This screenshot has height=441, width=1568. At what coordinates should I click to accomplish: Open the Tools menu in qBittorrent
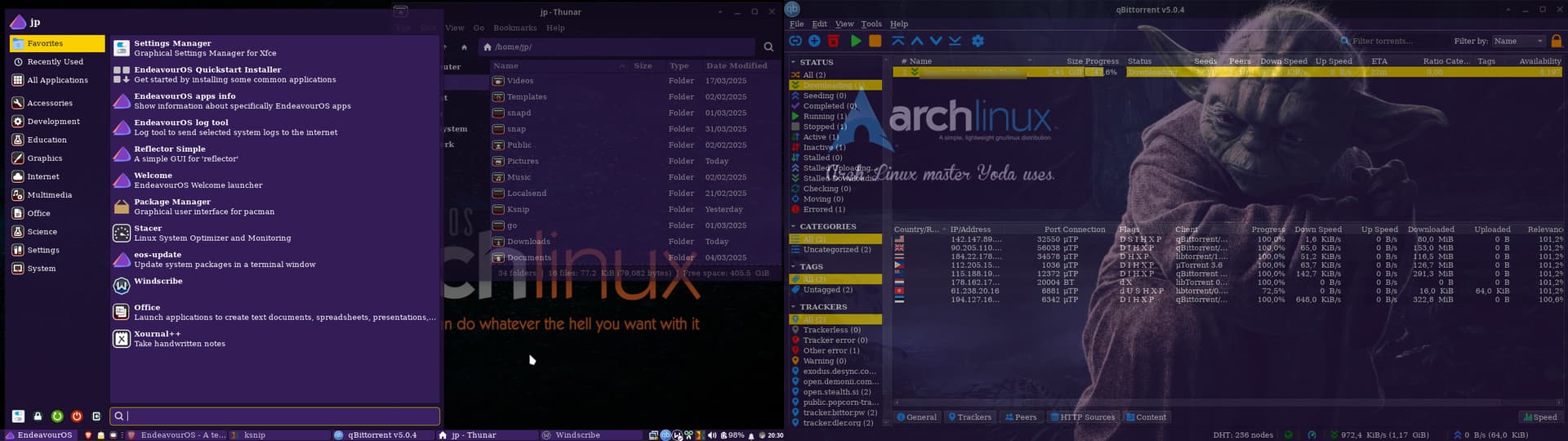(871, 24)
